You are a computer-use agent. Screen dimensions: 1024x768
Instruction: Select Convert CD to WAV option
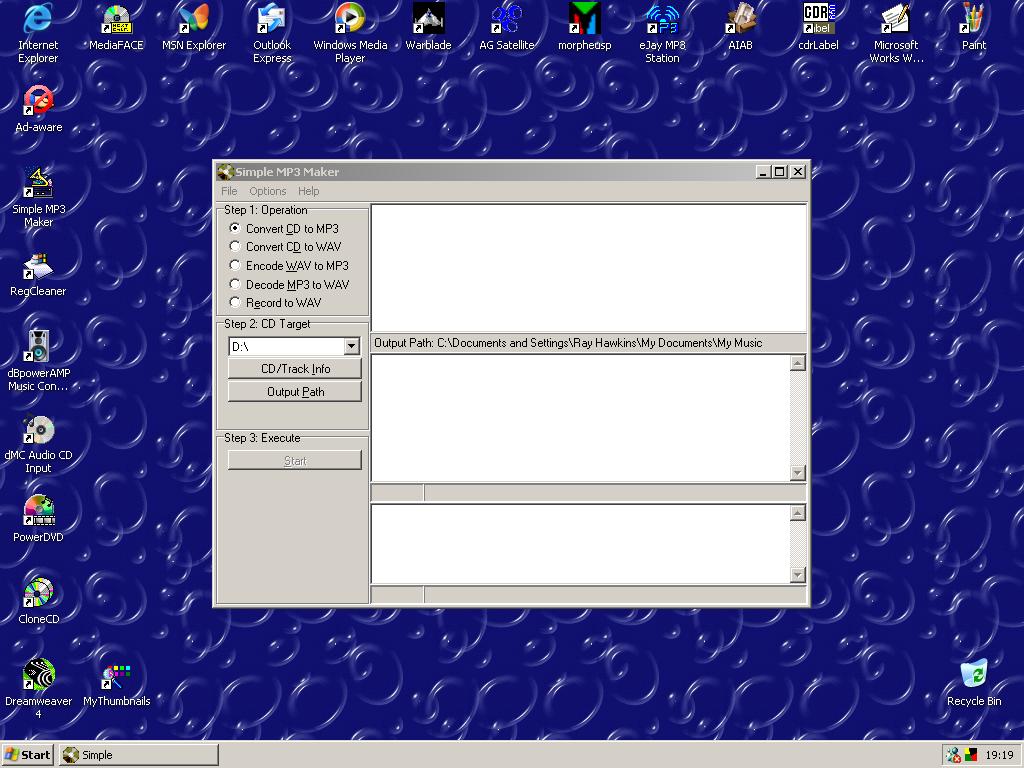click(x=236, y=247)
